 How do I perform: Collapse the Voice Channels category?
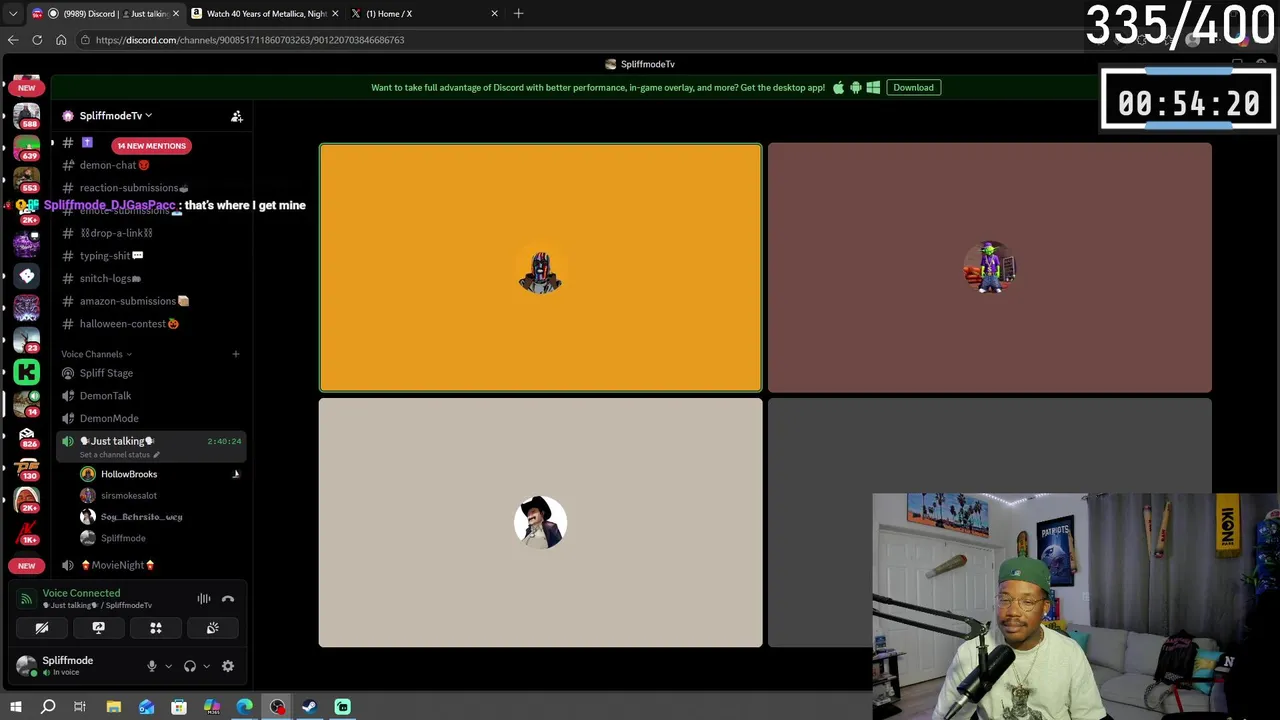coord(96,354)
